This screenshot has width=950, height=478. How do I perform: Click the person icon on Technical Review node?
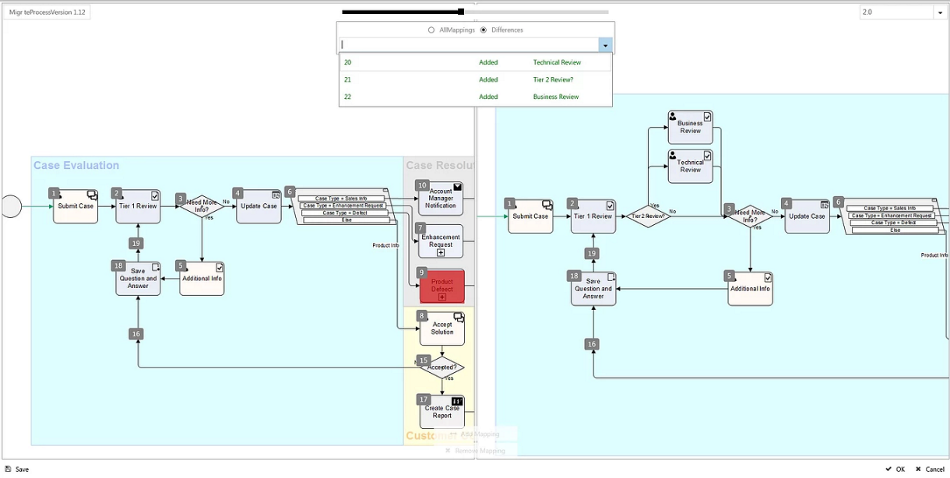click(x=673, y=156)
